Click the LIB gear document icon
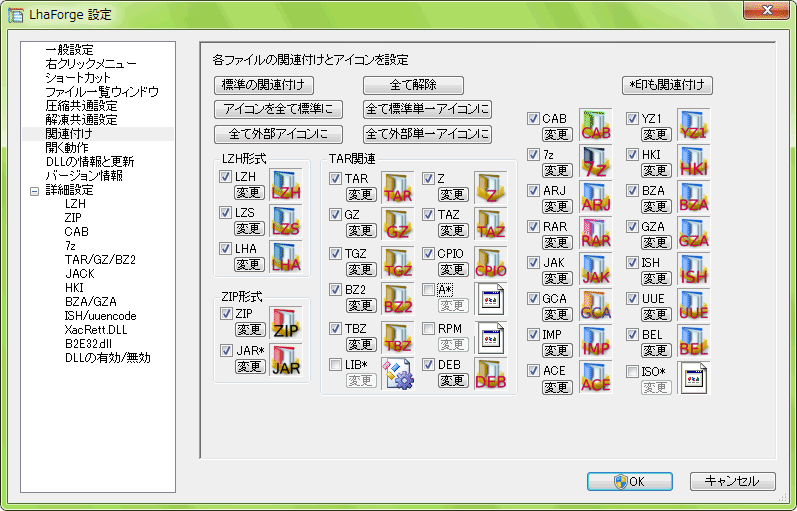Viewport: 797px width, 511px height. (397, 374)
